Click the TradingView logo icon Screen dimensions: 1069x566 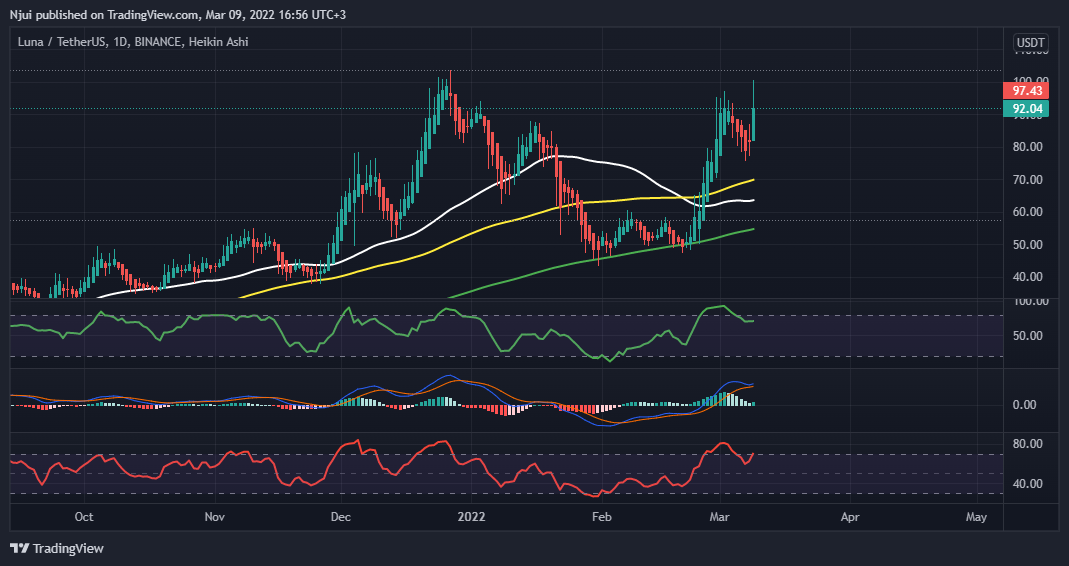[x=19, y=548]
